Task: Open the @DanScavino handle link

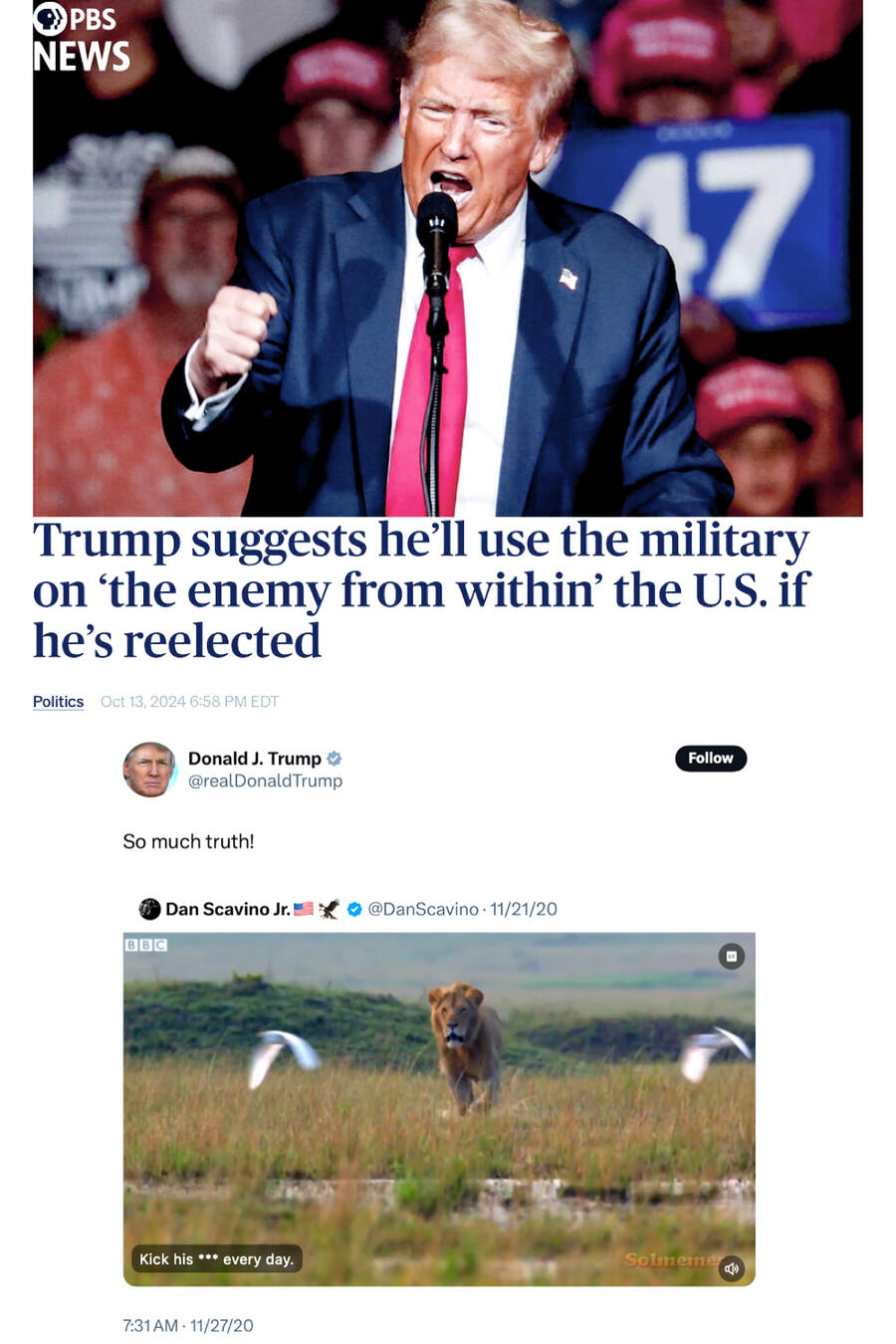Action: (x=423, y=909)
